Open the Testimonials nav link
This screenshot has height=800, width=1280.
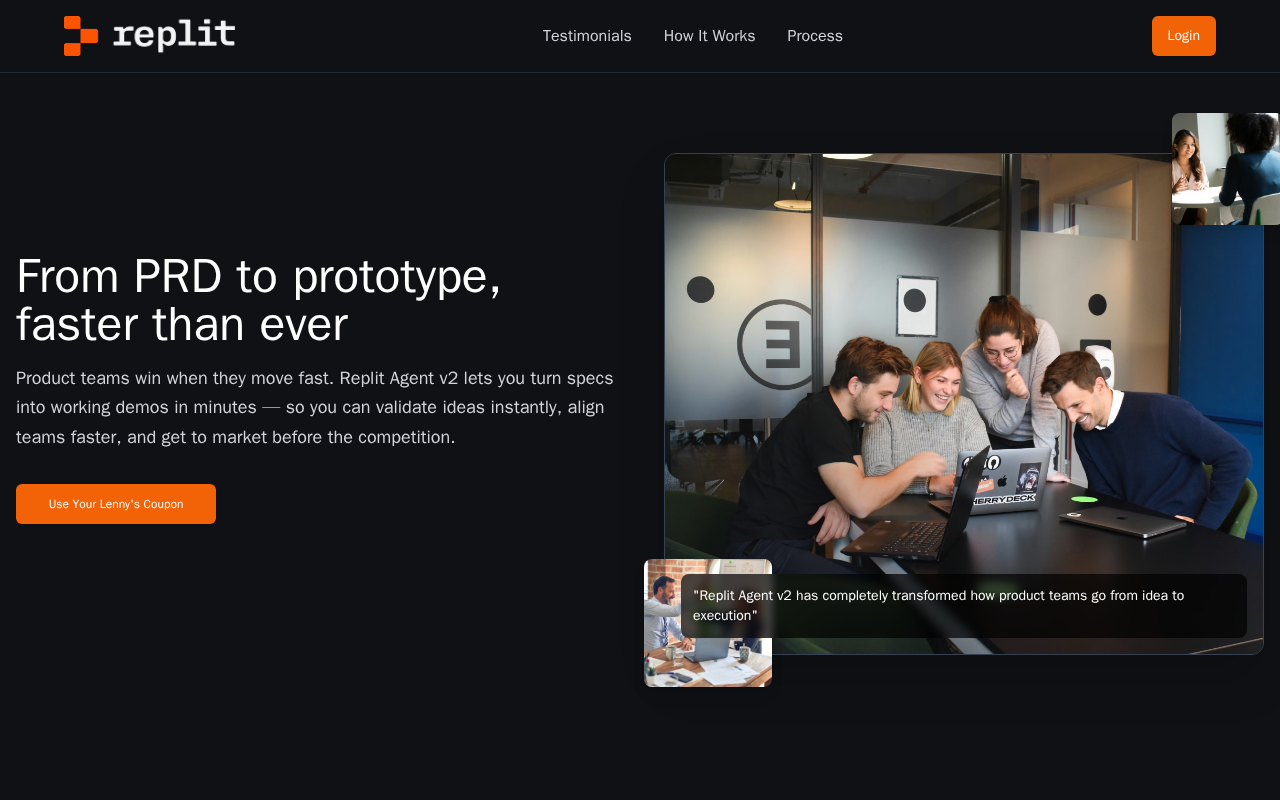point(587,36)
